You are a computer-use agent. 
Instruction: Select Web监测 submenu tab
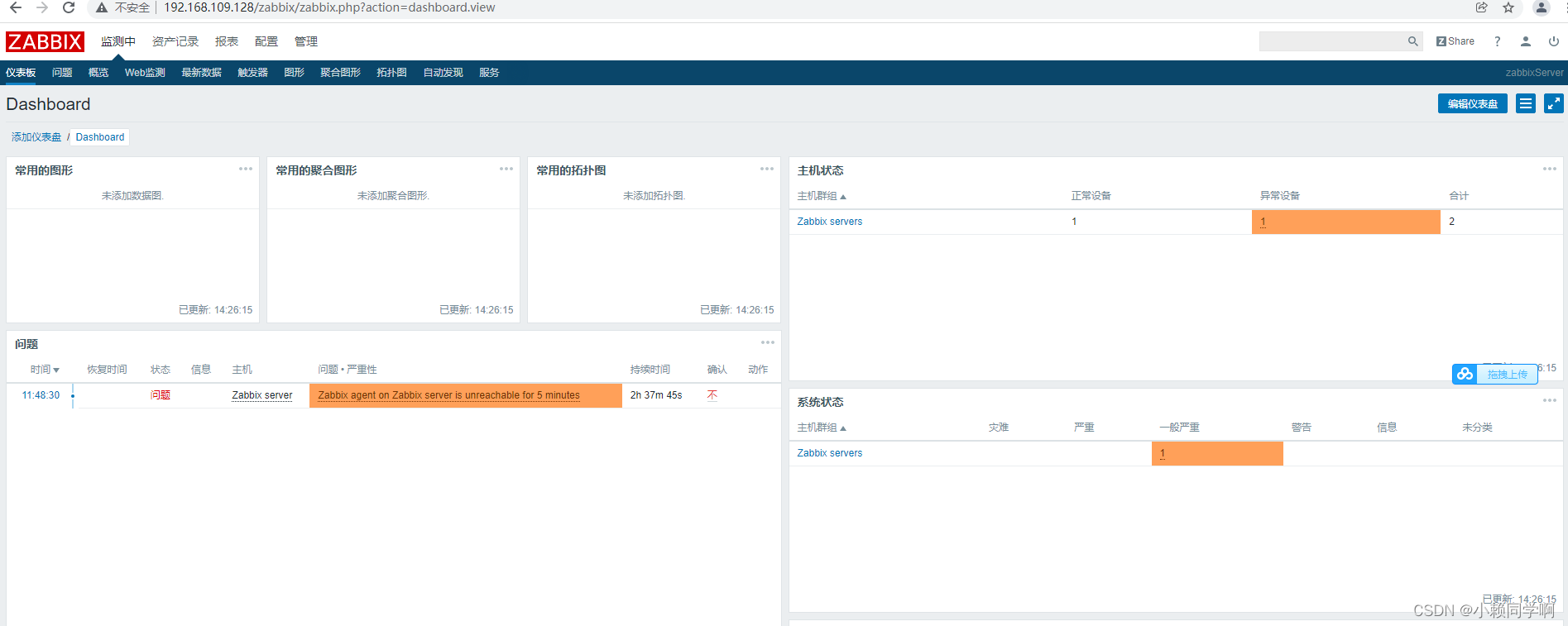point(145,73)
